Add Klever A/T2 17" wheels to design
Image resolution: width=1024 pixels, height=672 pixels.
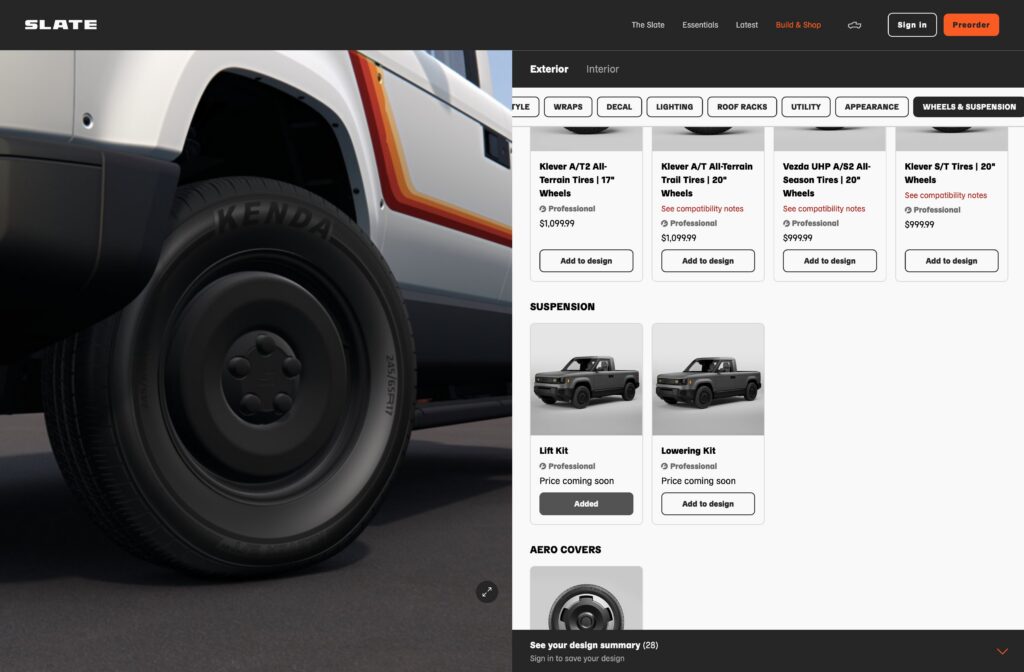click(x=586, y=261)
